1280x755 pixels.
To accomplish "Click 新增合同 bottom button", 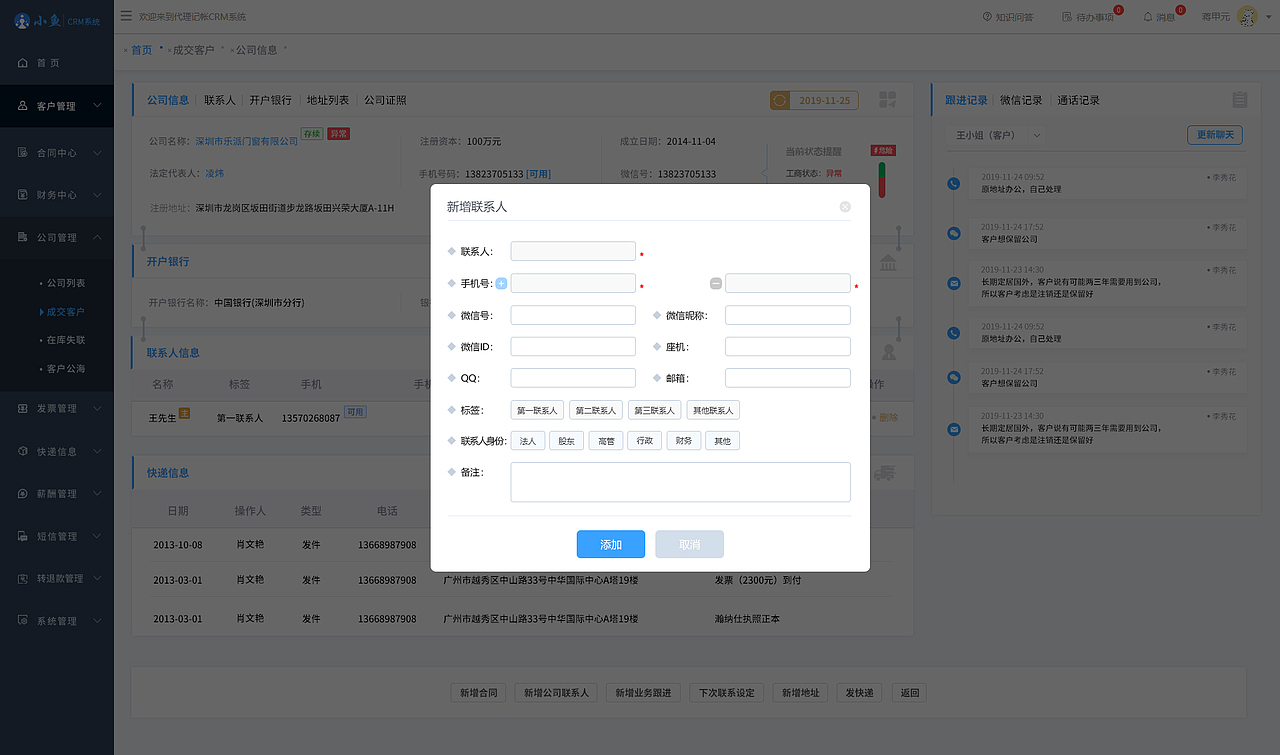I will click(x=479, y=693).
